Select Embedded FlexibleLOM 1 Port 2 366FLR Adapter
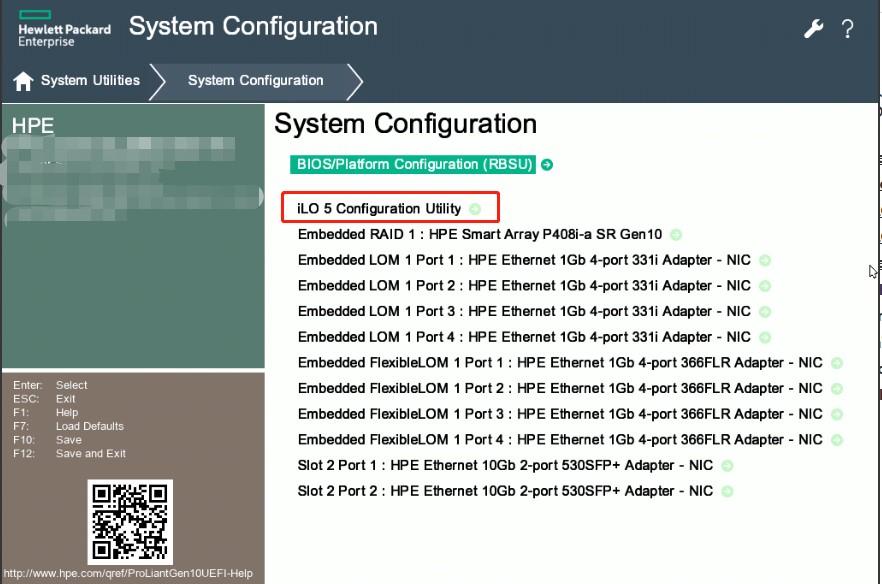Screen dimensions: 882x584 560,388
